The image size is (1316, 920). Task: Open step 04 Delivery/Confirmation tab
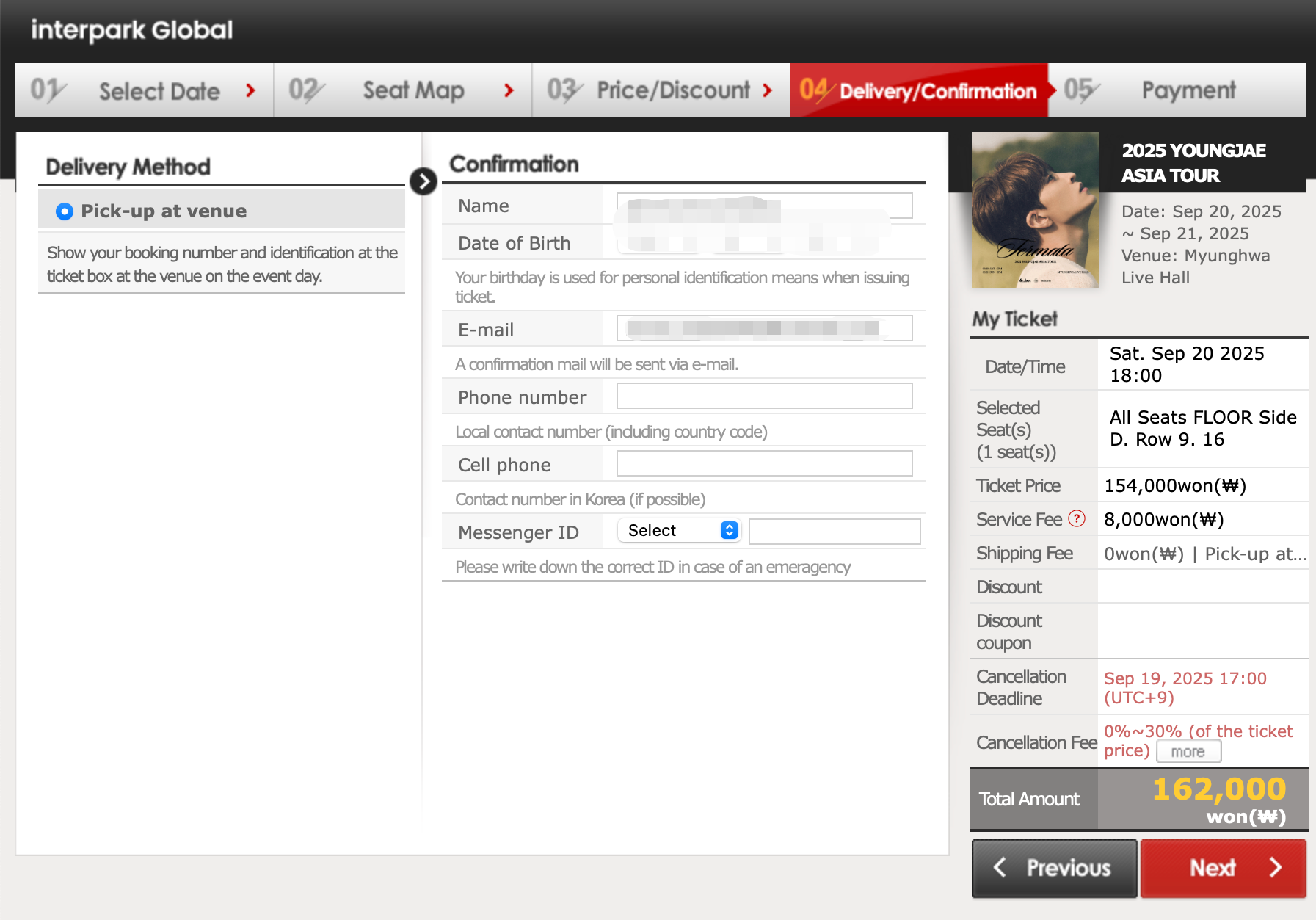919,90
